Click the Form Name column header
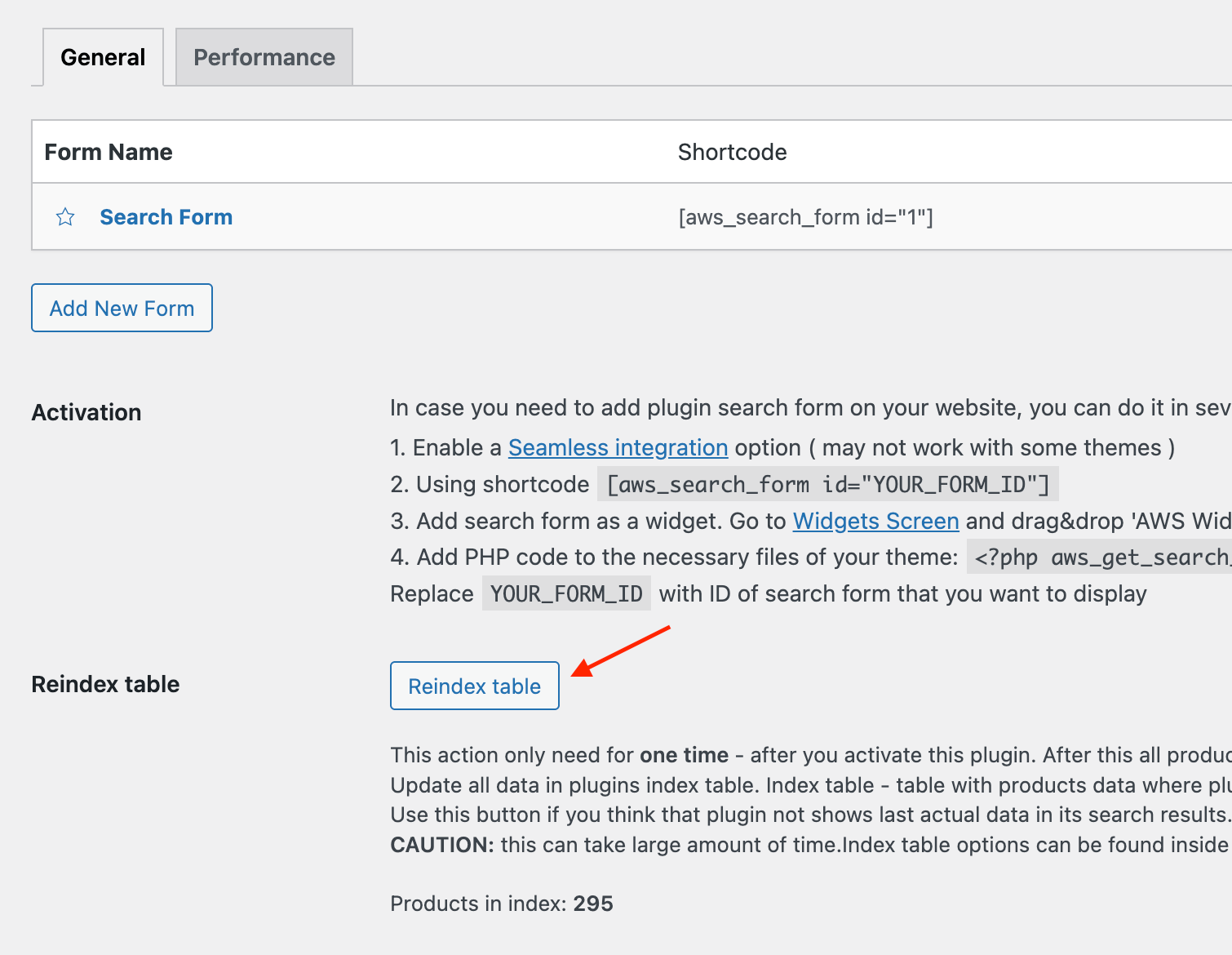This screenshot has height=955, width=1232. point(108,152)
